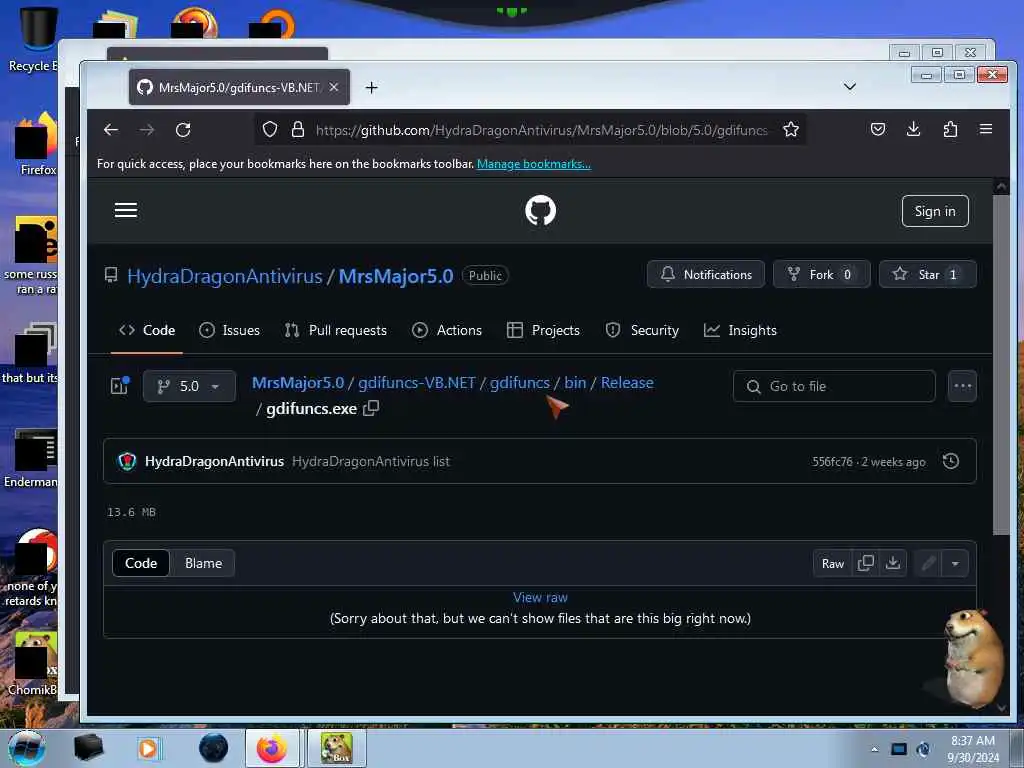Open the Security tab

[x=642, y=330]
